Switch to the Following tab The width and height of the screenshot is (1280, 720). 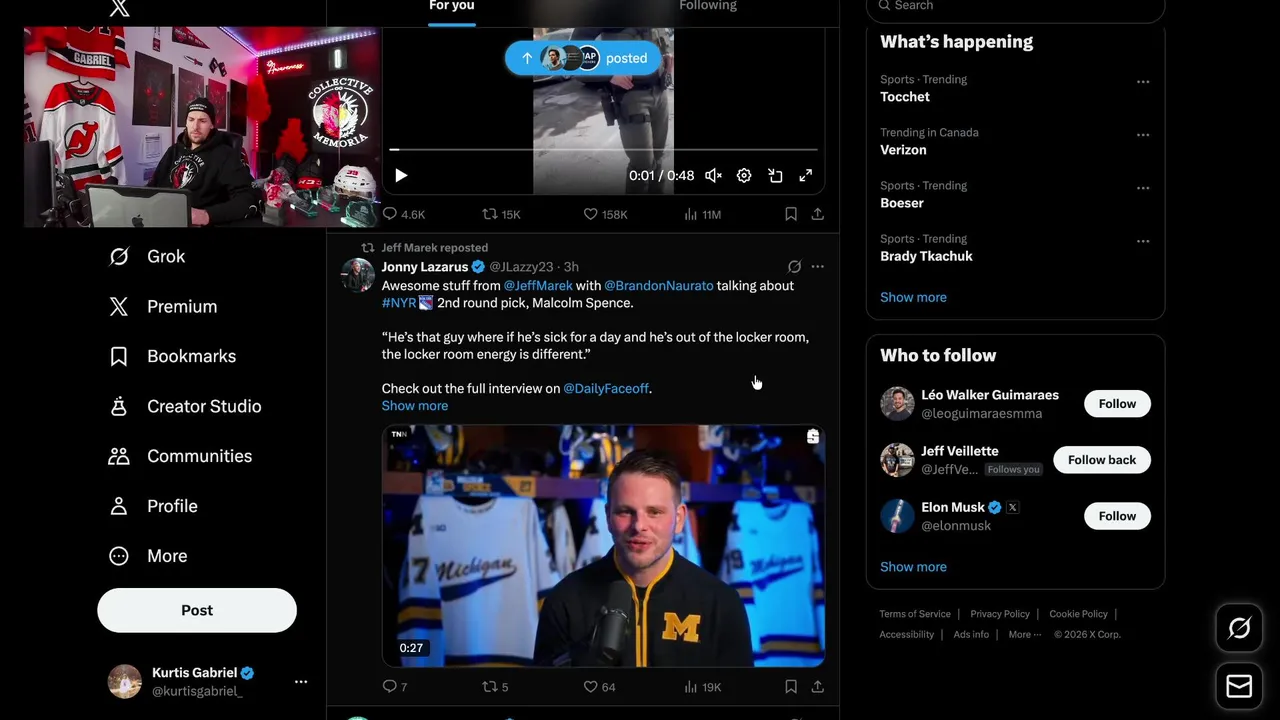click(x=708, y=8)
